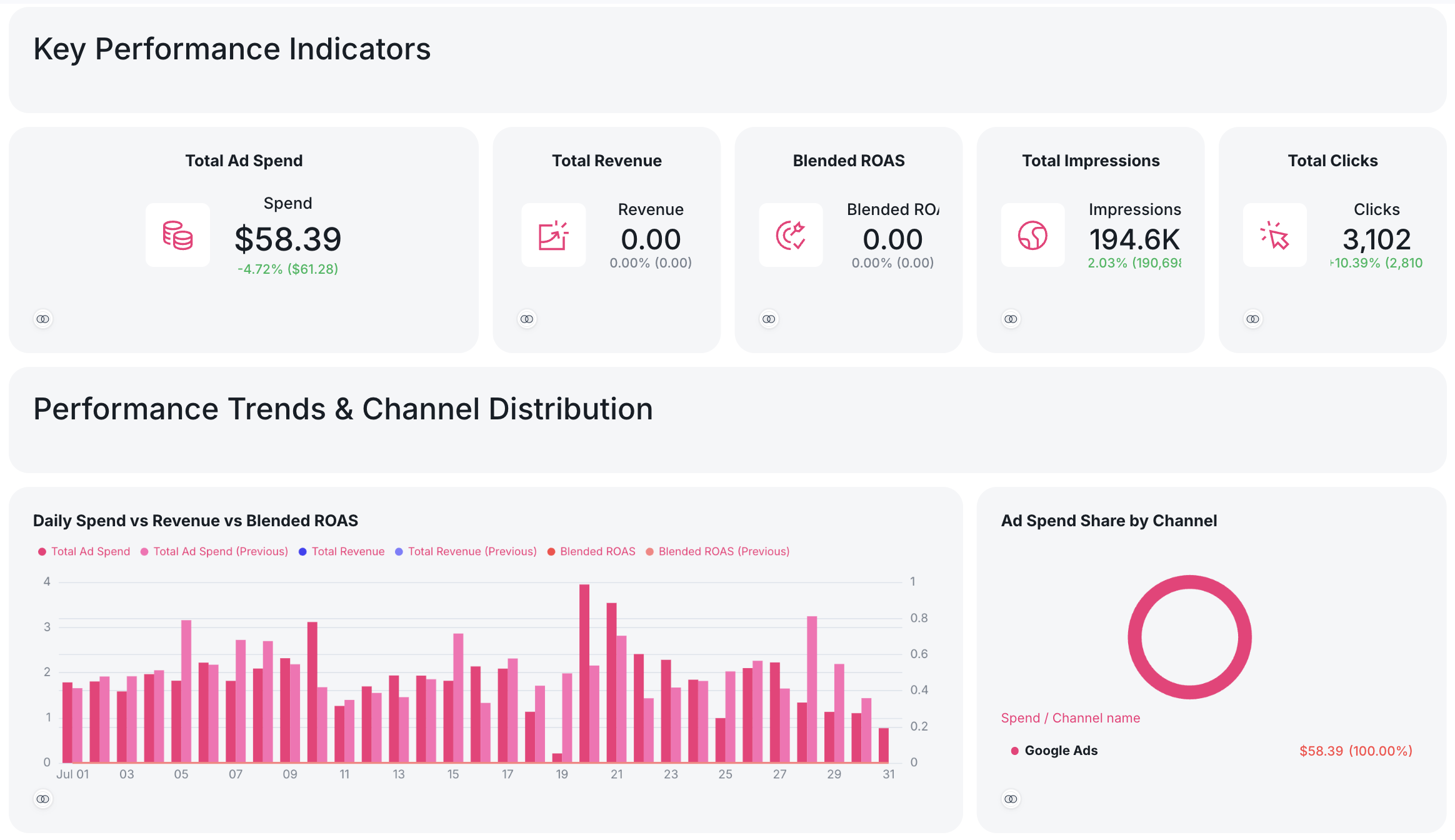This screenshot has width=1455, height=840.
Task: Click the 2.03% impressions change text
Action: point(1134,263)
